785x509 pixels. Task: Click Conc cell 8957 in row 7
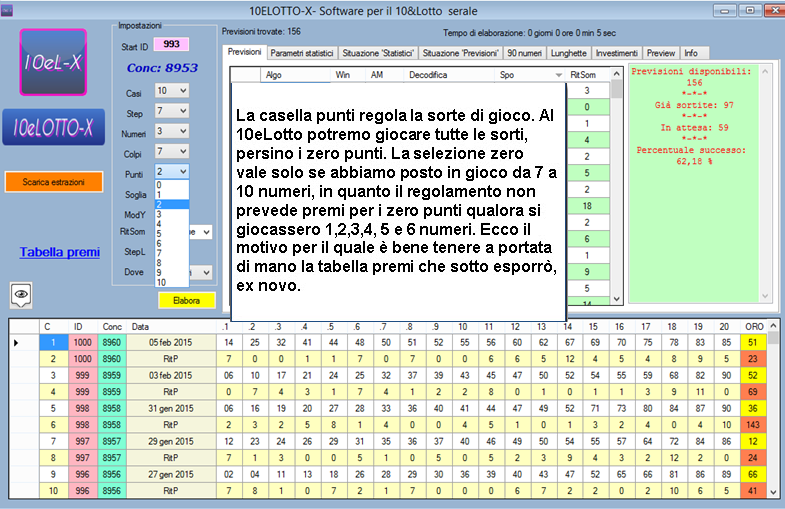112,441
